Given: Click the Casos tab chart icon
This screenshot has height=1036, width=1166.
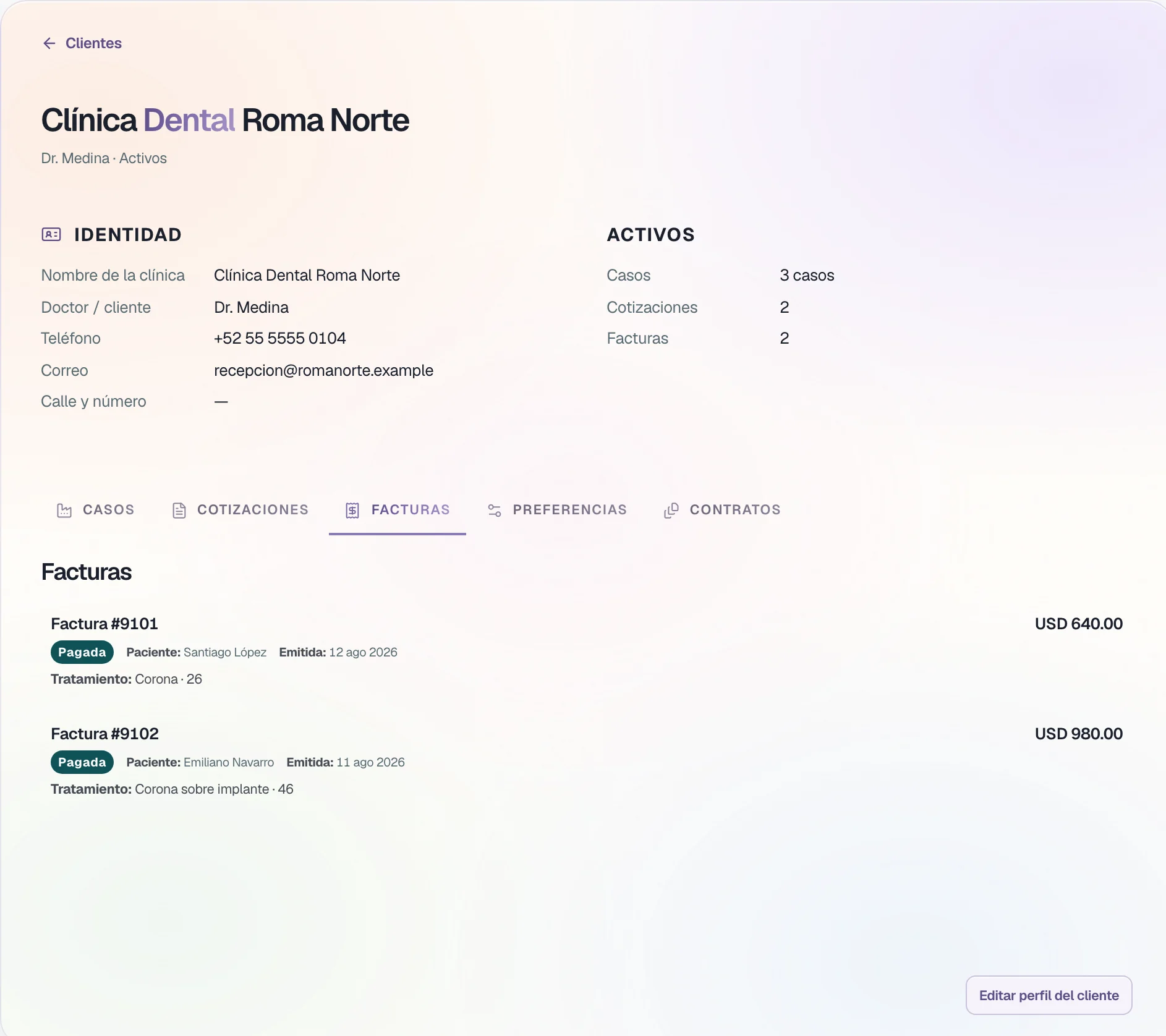Looking at the screenshot, I should coord(64,511).
